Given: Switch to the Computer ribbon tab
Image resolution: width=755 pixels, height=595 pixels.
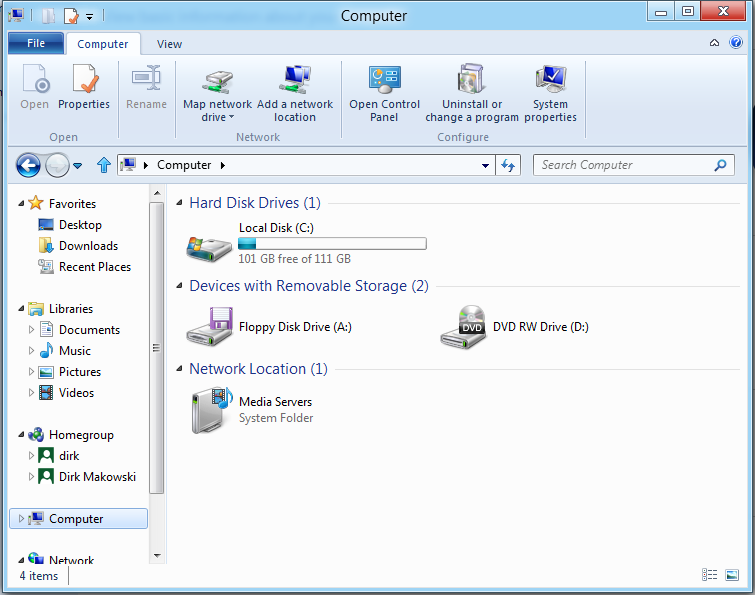Looking at the screenshot, I should pyautogui.click(x=103, y=44).
